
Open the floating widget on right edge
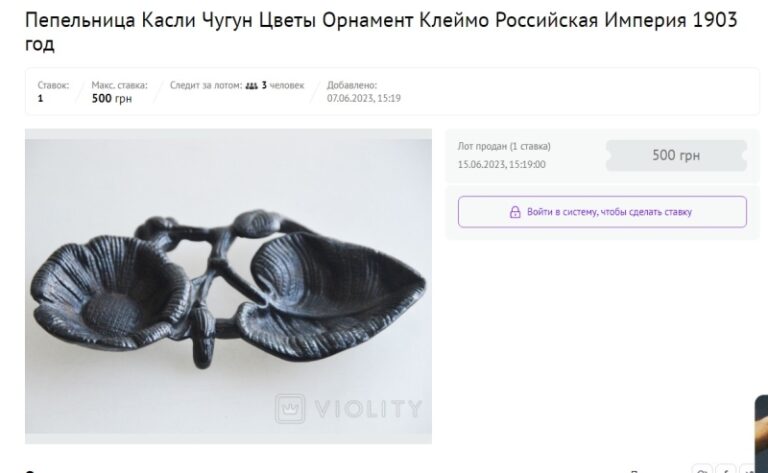(x=762, y=432)
